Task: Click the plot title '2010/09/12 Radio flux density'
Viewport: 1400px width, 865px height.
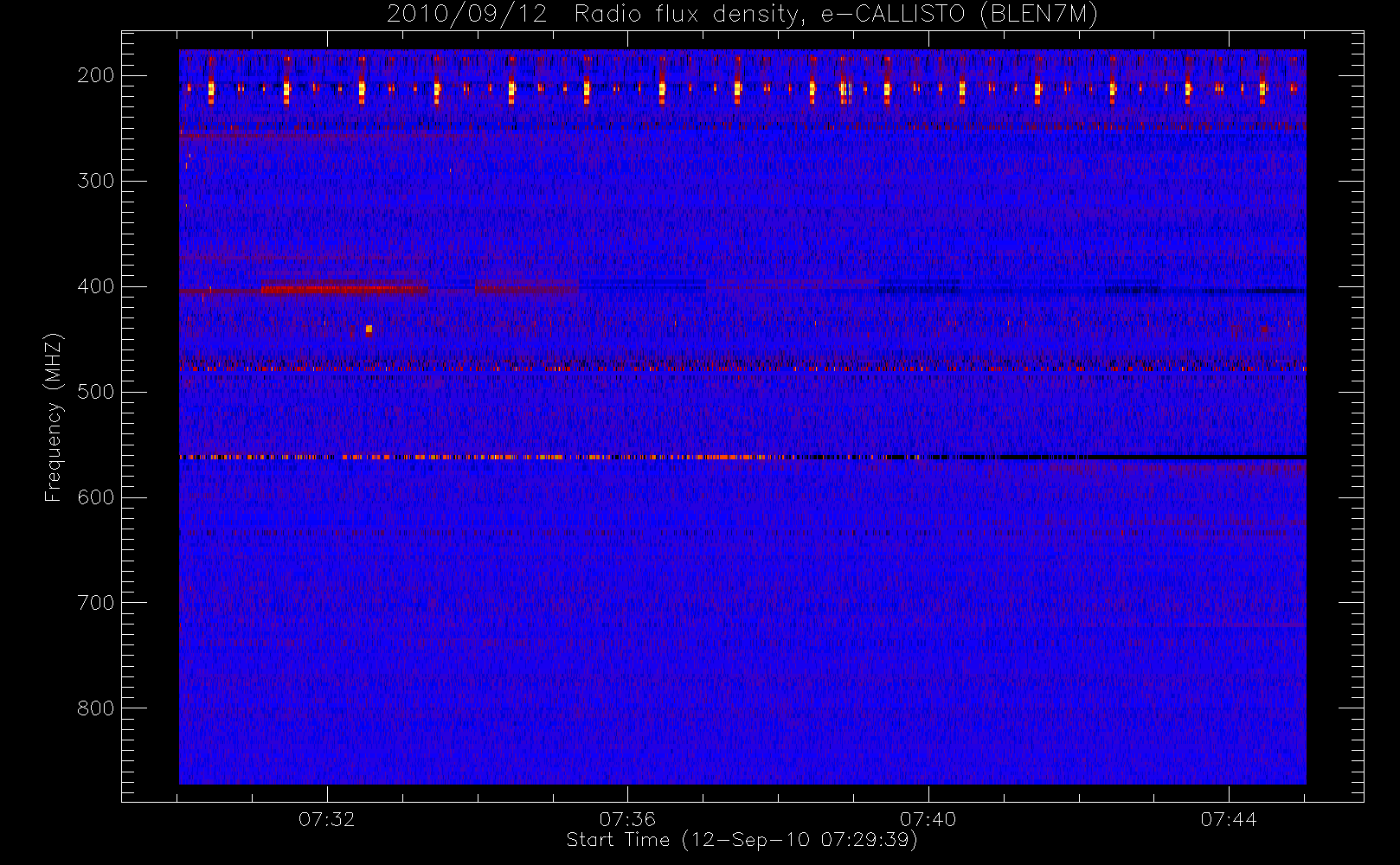Action: [742, 15]
